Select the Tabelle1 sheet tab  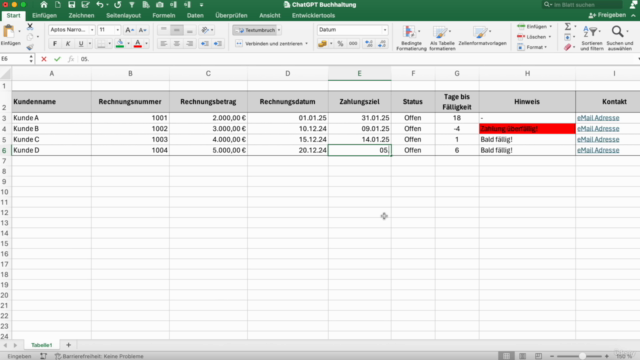(42, 345)
